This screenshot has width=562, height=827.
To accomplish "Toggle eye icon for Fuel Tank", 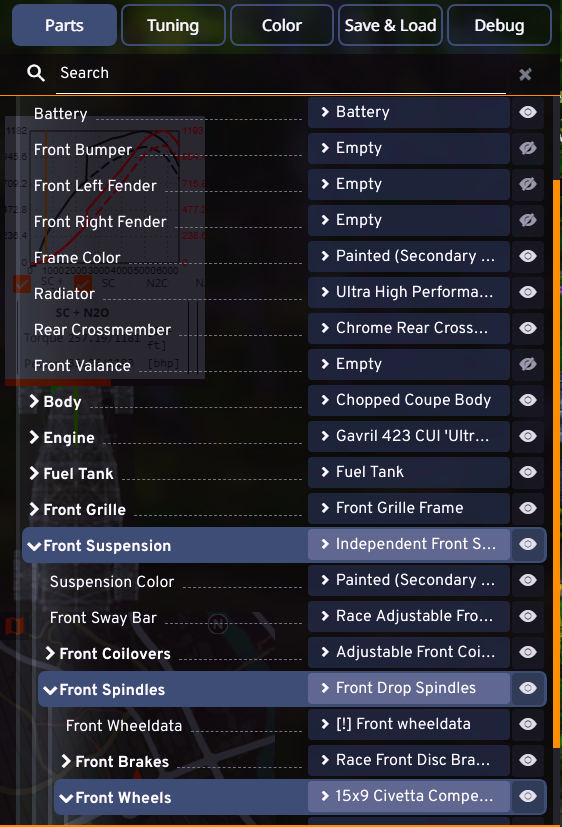I will [528, 472].
